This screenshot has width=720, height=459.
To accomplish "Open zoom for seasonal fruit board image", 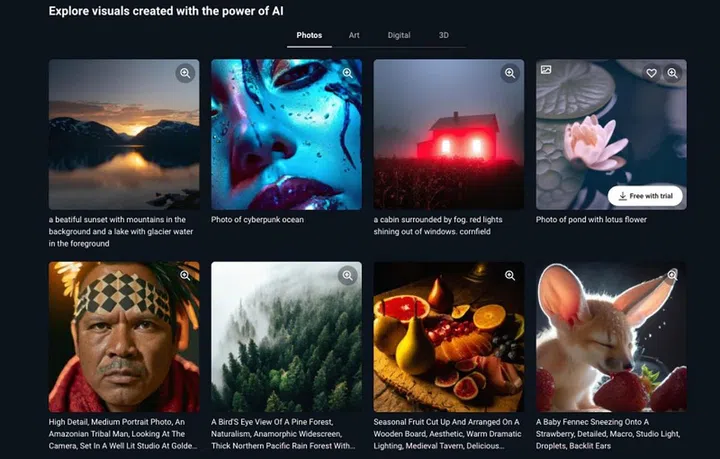I will click(x=510, y=275).
